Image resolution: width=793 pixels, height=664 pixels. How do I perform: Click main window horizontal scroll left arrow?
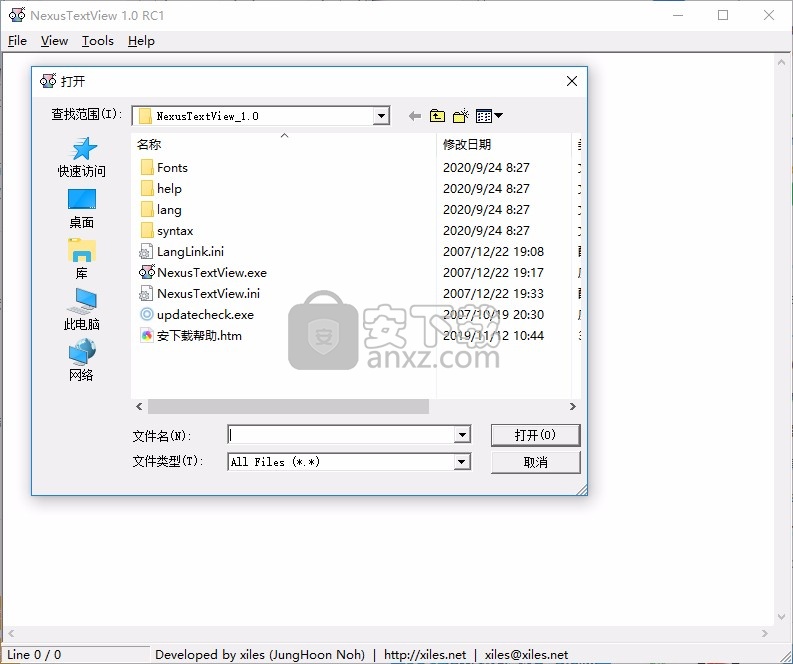pos(11,634)
